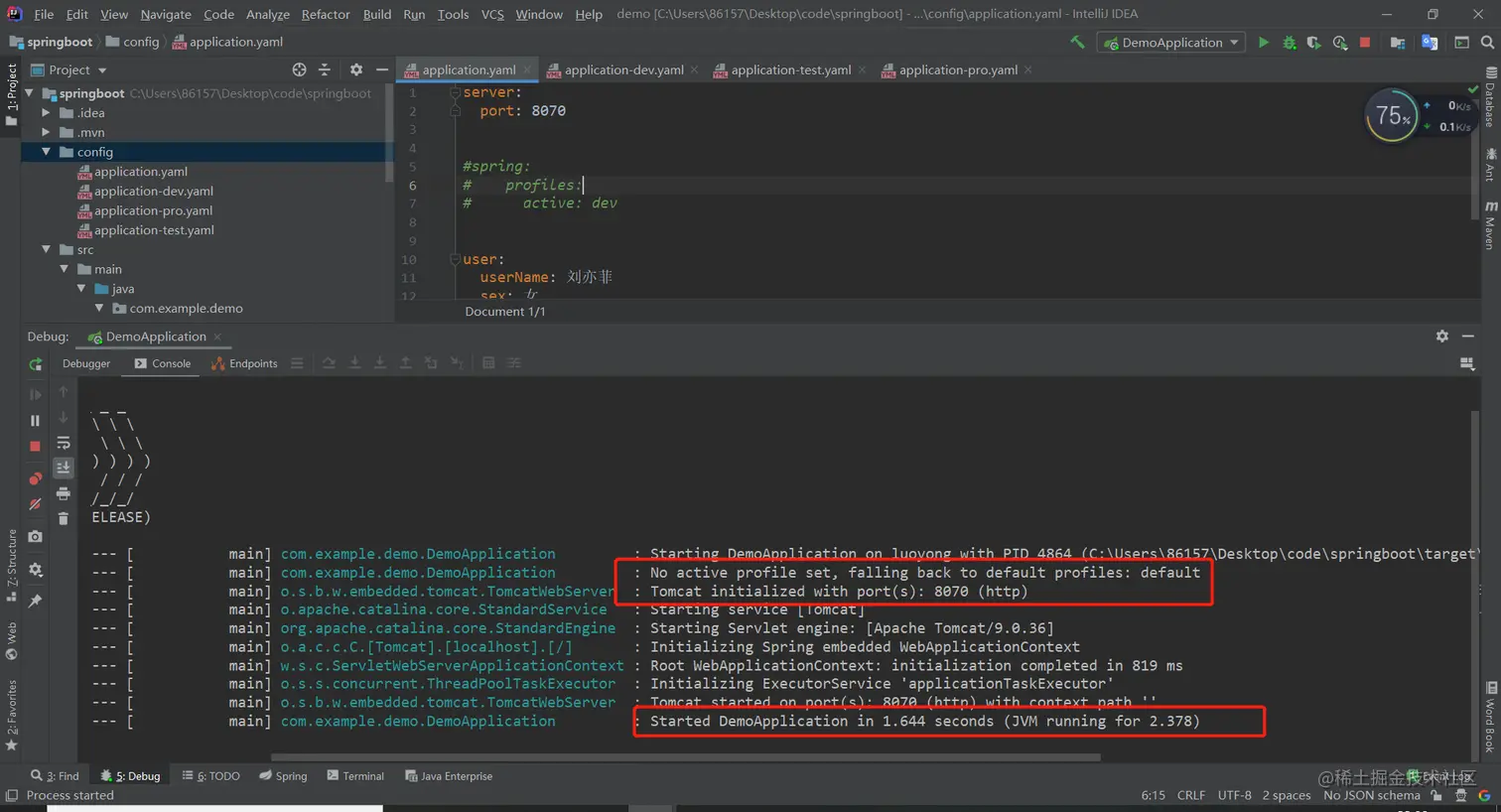Clear console with the trash icon

click(64, 518)
